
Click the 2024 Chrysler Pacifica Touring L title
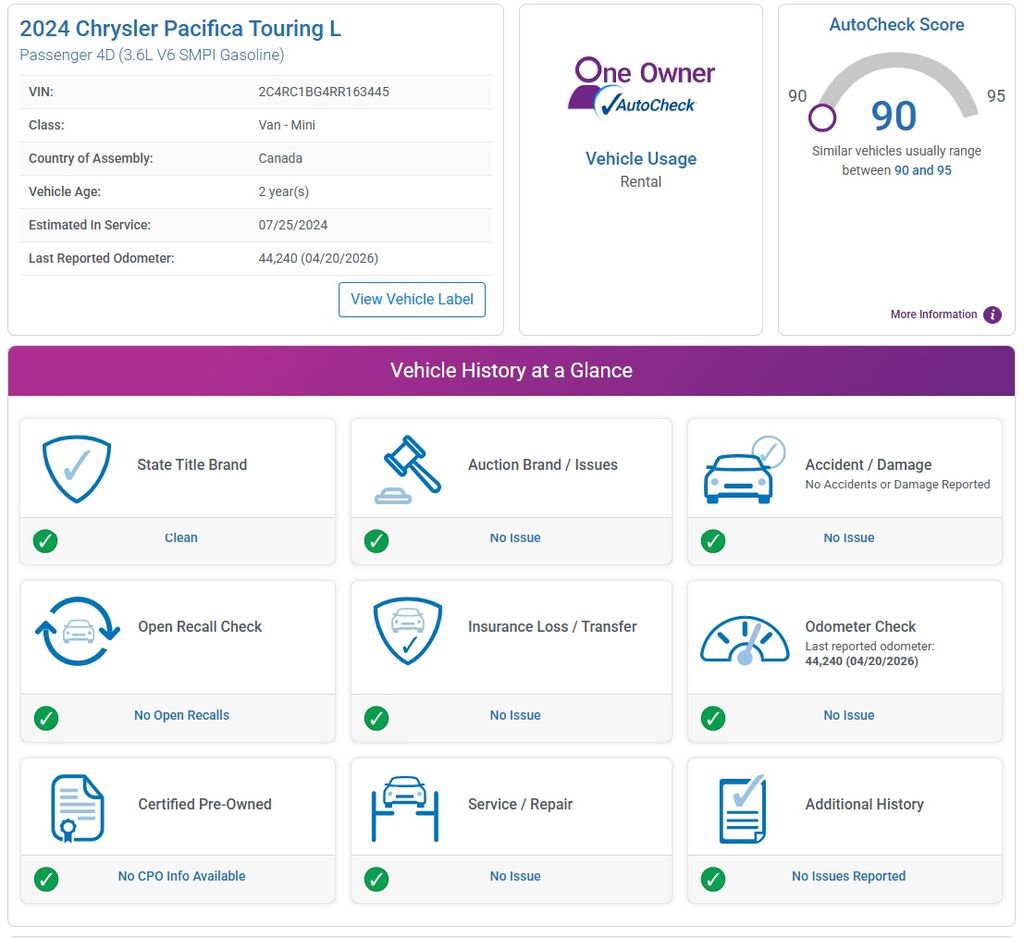180,29
